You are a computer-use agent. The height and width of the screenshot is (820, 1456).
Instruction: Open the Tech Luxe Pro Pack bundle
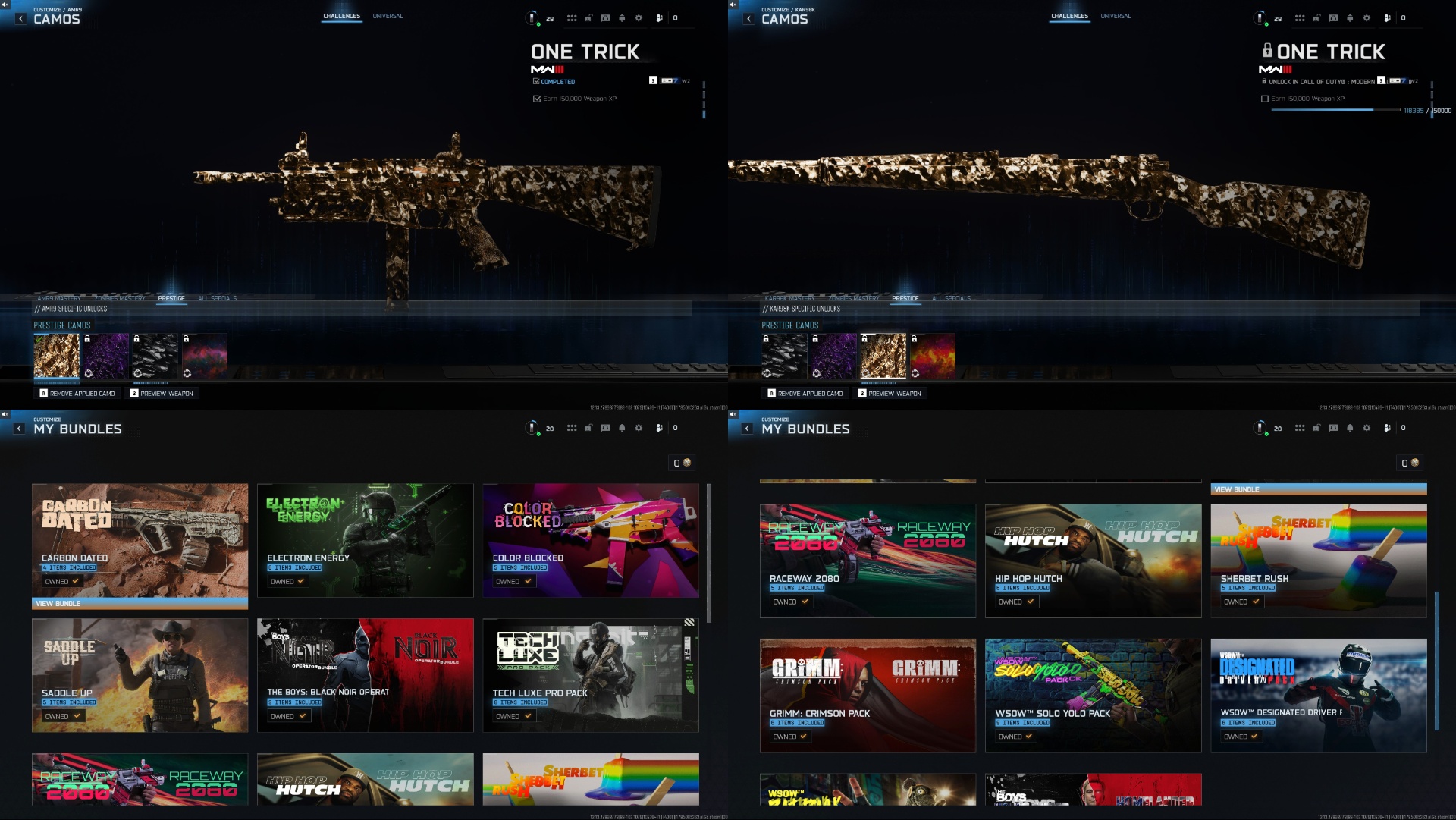(x=591, y=675)
